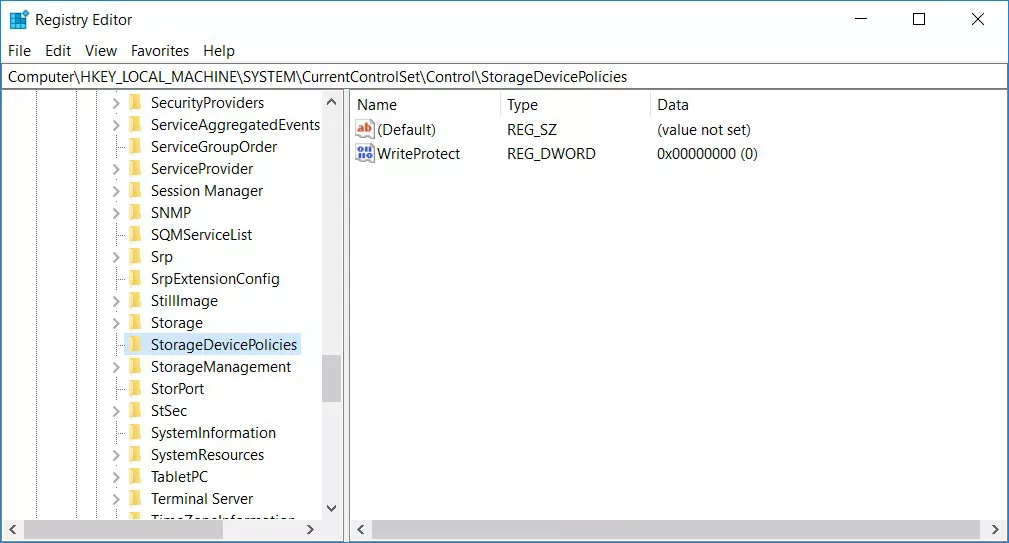Open the Edit menu

click(58, 51)
